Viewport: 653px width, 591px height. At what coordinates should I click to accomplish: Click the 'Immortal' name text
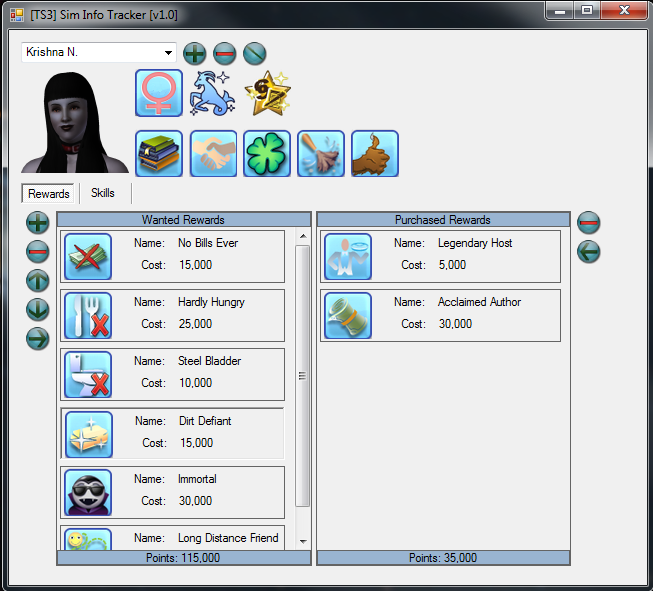coord(197,479)
